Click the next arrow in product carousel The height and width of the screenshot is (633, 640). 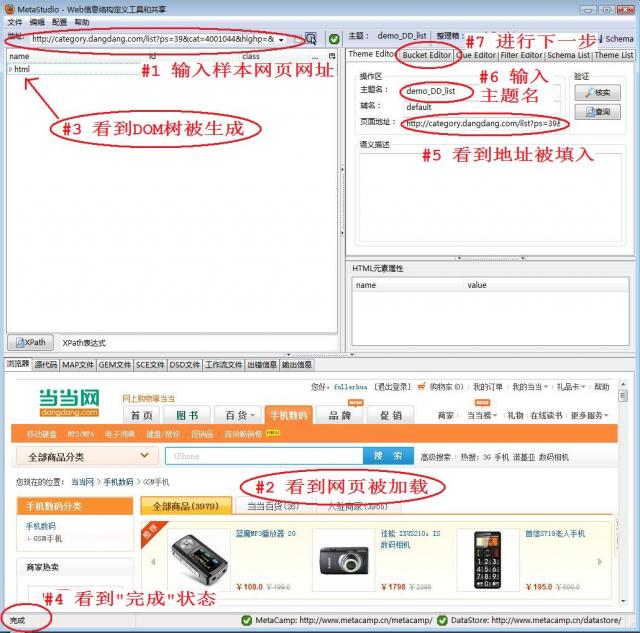click(x=600, y=562)
